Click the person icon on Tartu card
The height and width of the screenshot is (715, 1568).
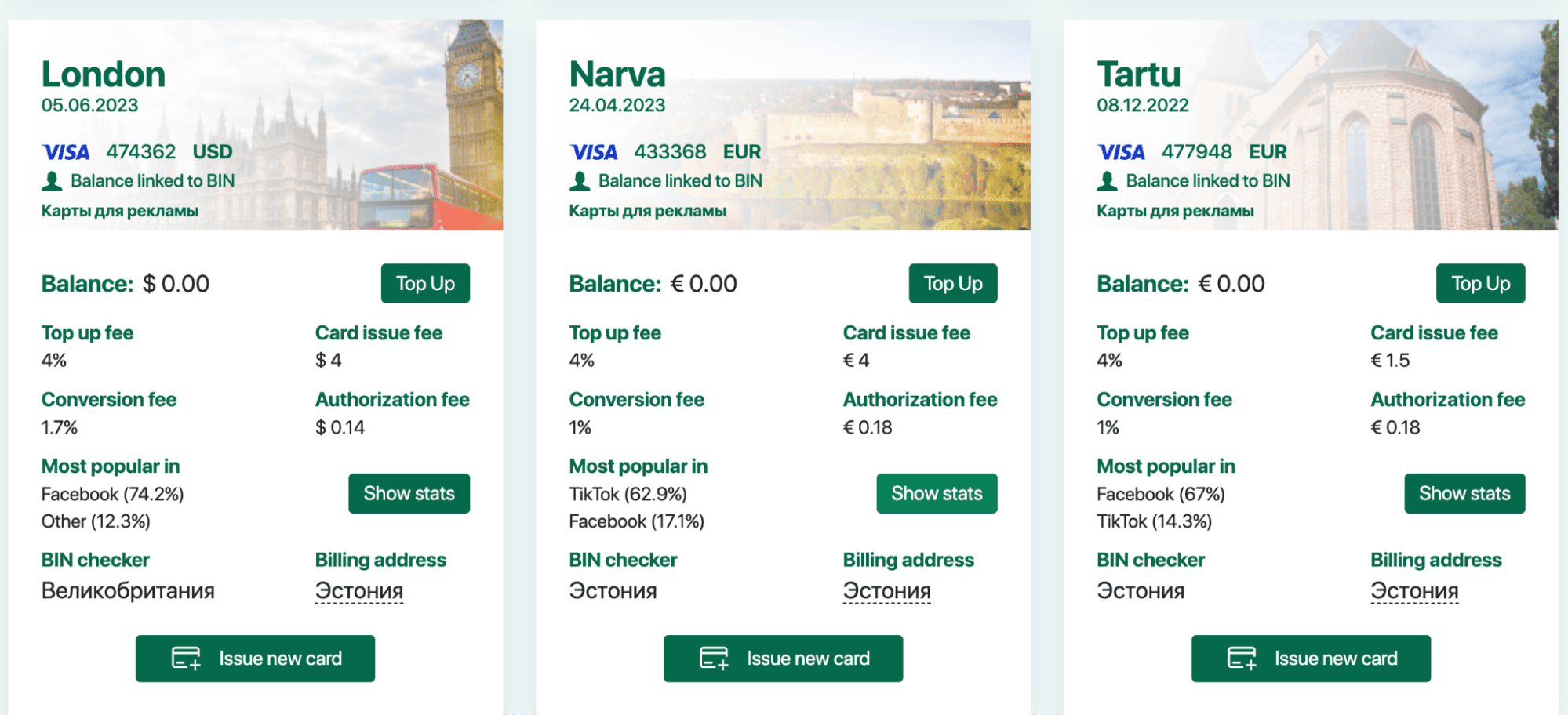point(1107,181)
